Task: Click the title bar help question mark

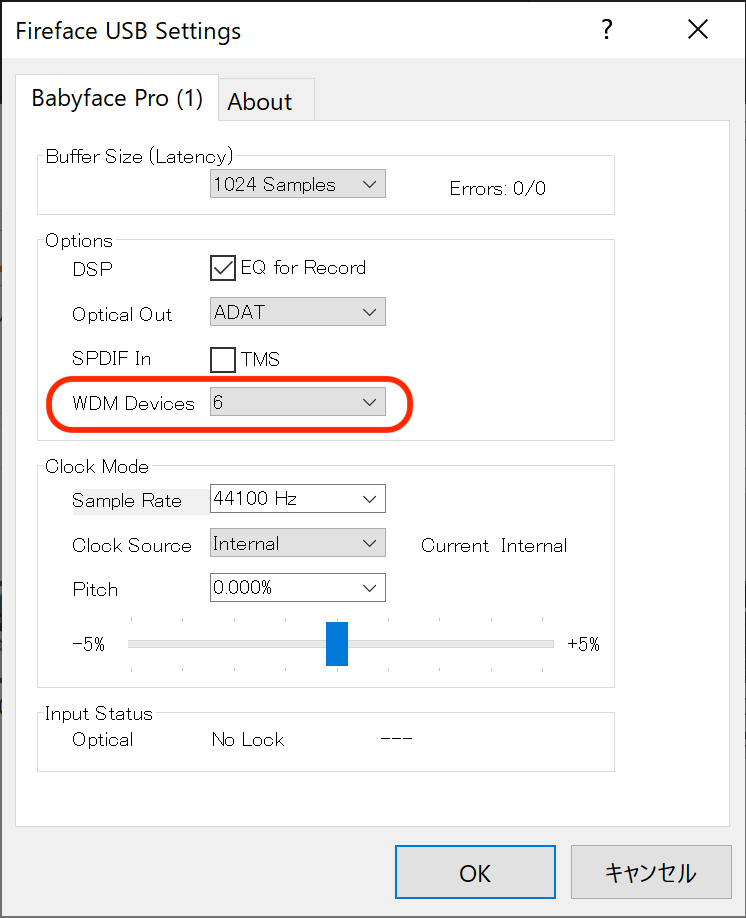Action: pyautogui.click(x=606, y=30)
